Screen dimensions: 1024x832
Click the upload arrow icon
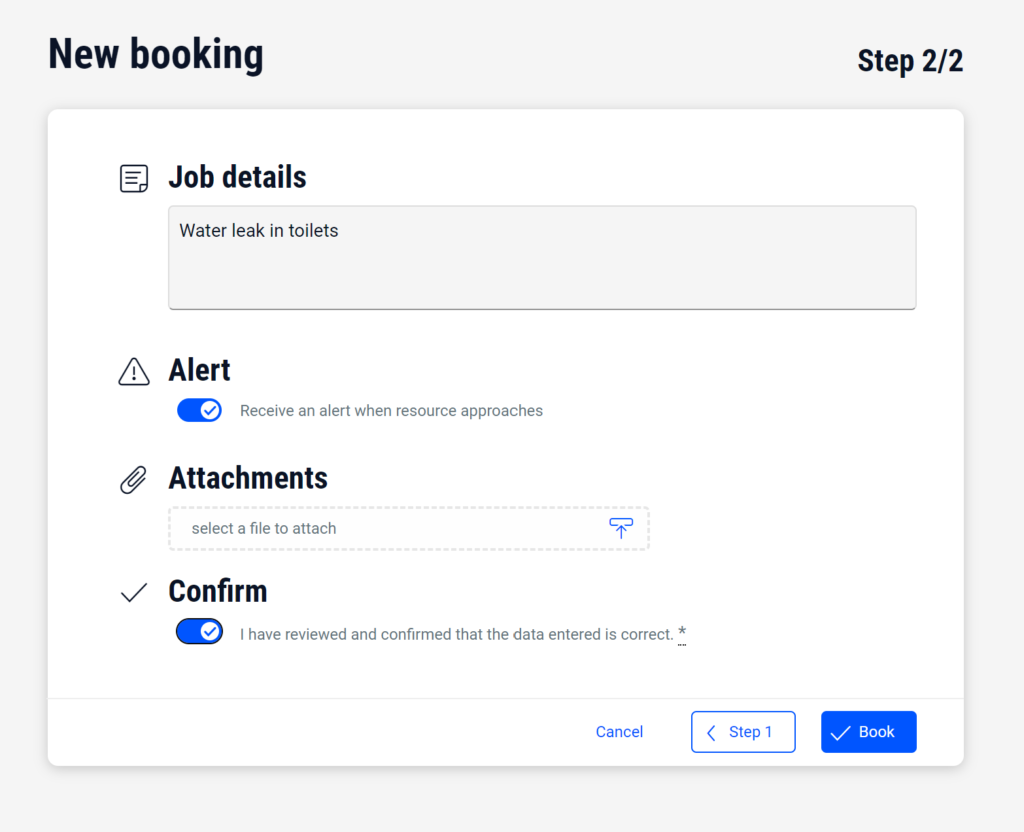pyautogui.click(x=621, y=528)
